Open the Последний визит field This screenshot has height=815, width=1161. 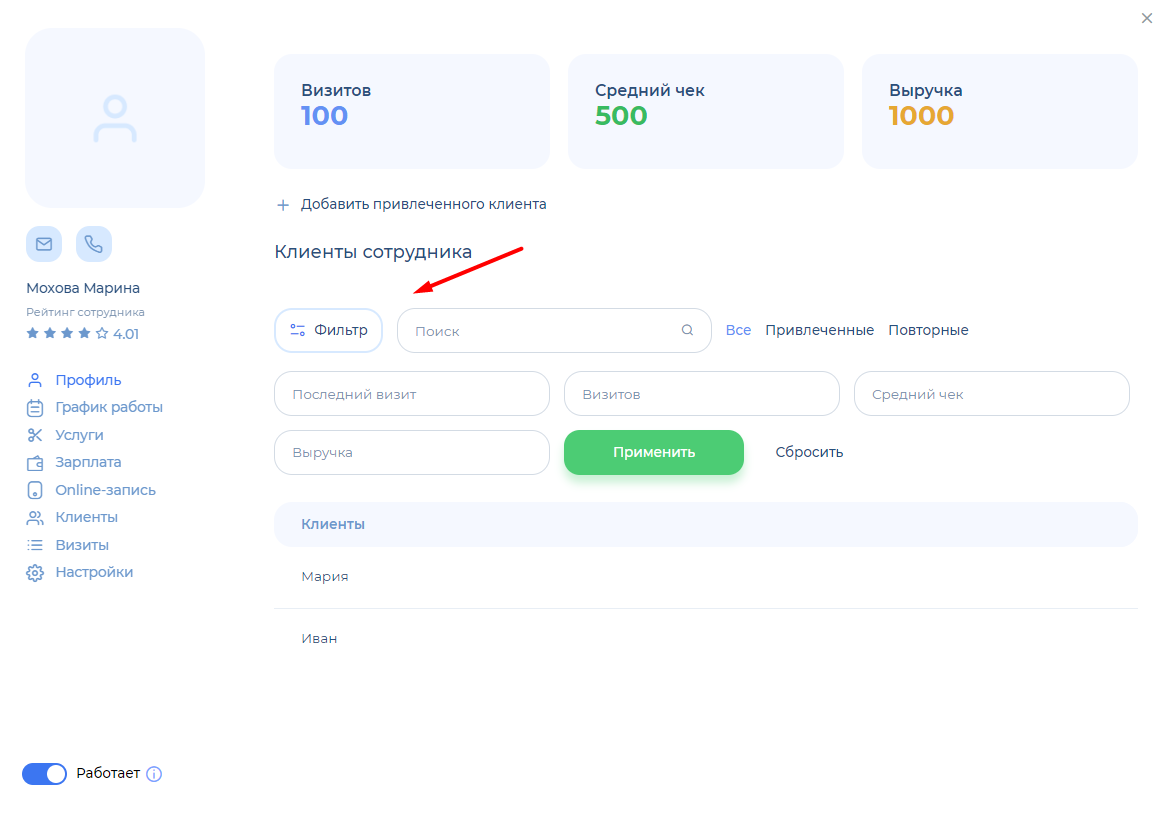[x=411, y=394]
